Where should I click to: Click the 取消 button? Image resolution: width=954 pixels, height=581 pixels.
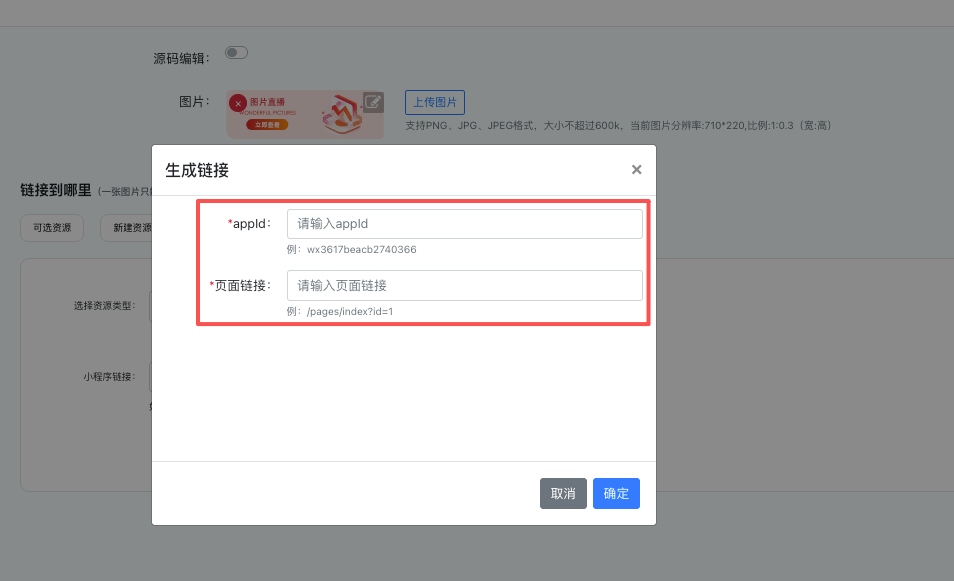tap(563, 494)
